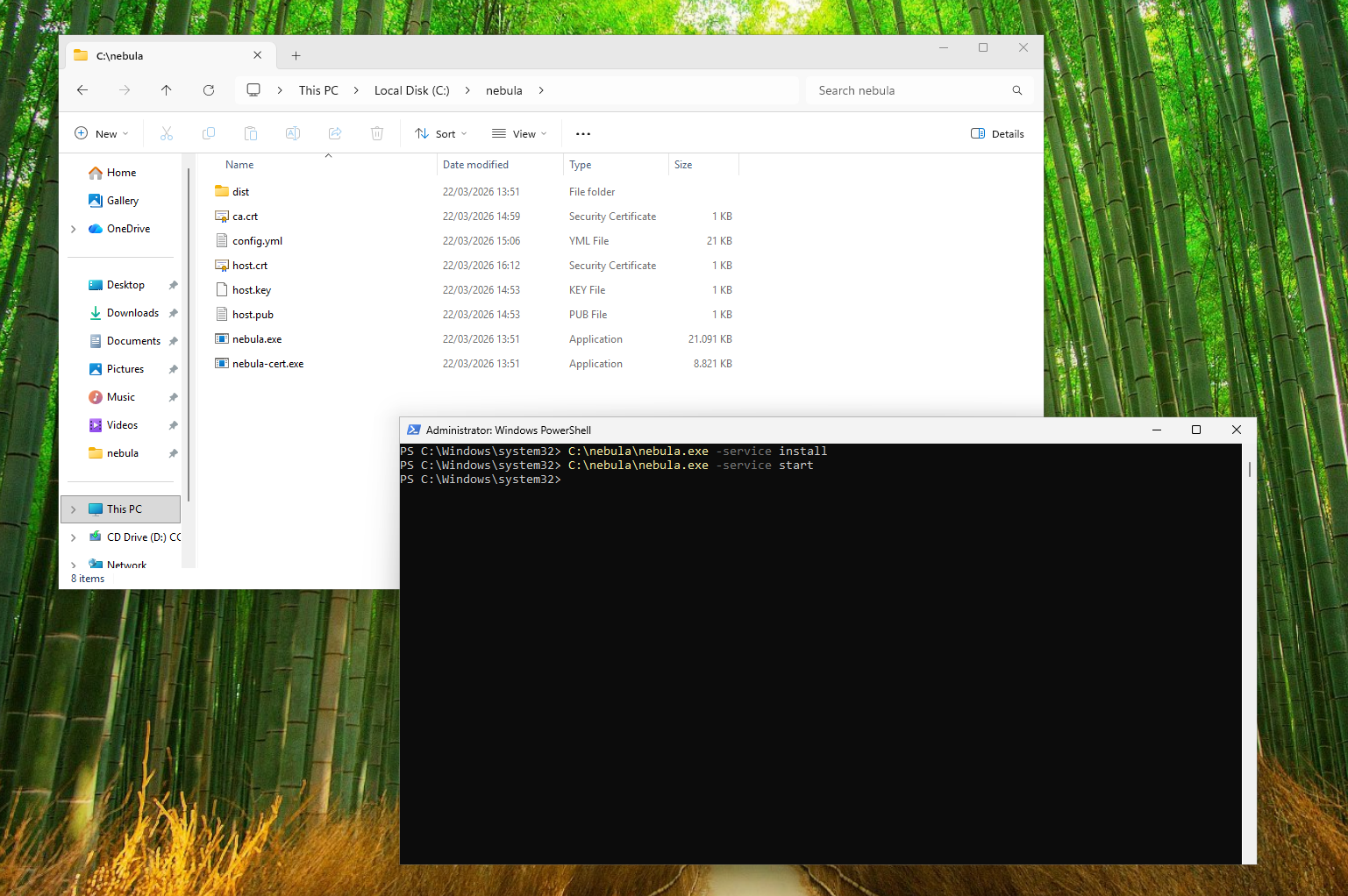Refresh the nebula folder view
The height and width of the screenshot is (896, 1348).
[x=209, y=90]
